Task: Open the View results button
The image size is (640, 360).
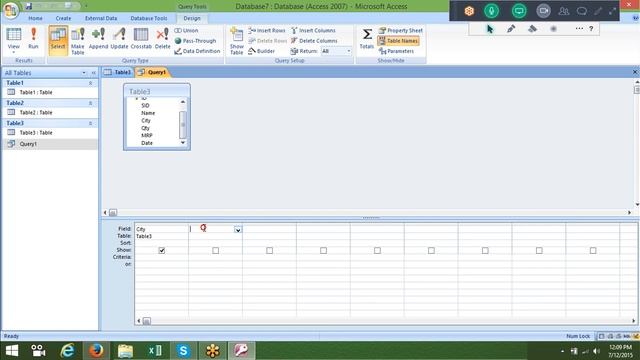Action: click(x=14, y=40)
